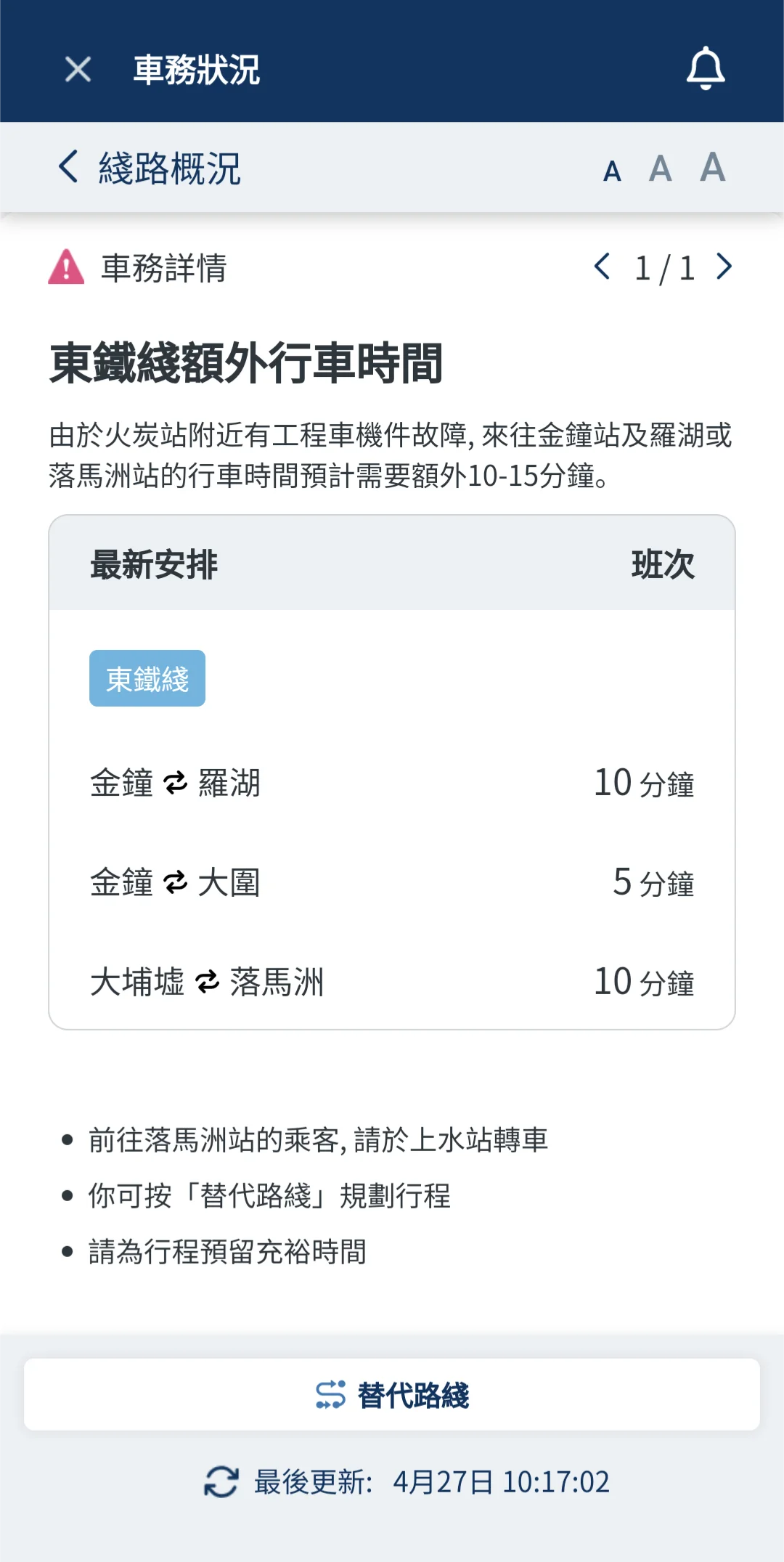The height and width of the screenshot is (1562, 784).
Task: Tap the 東鐵綫 line badge
Action: pos(147,678)
